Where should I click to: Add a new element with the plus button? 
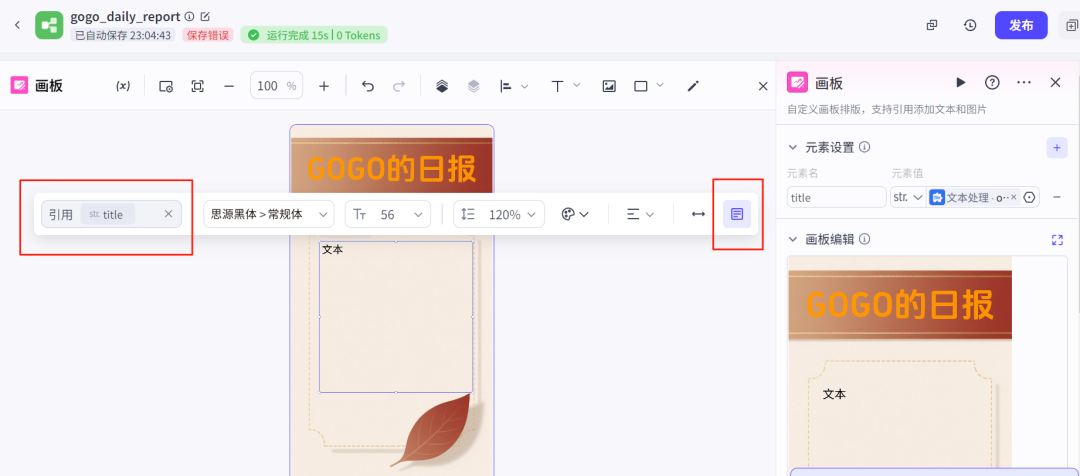click(x=1057, y=147)
